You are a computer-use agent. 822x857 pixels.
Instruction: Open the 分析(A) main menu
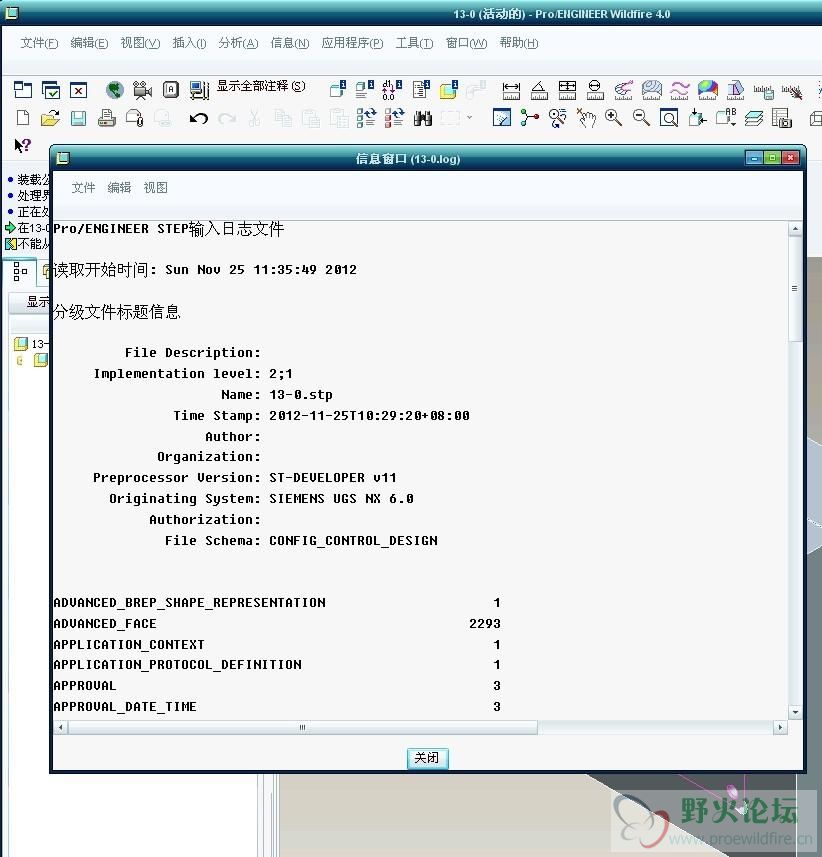click(238, 43)
